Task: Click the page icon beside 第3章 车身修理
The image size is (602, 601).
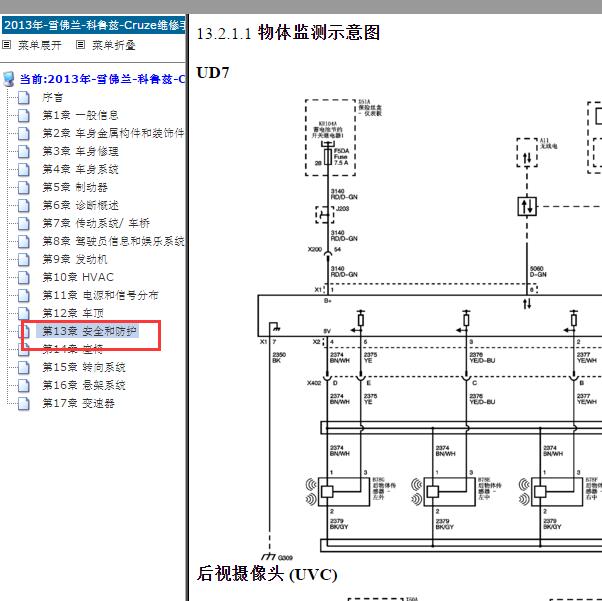Action: coord(24,151)
